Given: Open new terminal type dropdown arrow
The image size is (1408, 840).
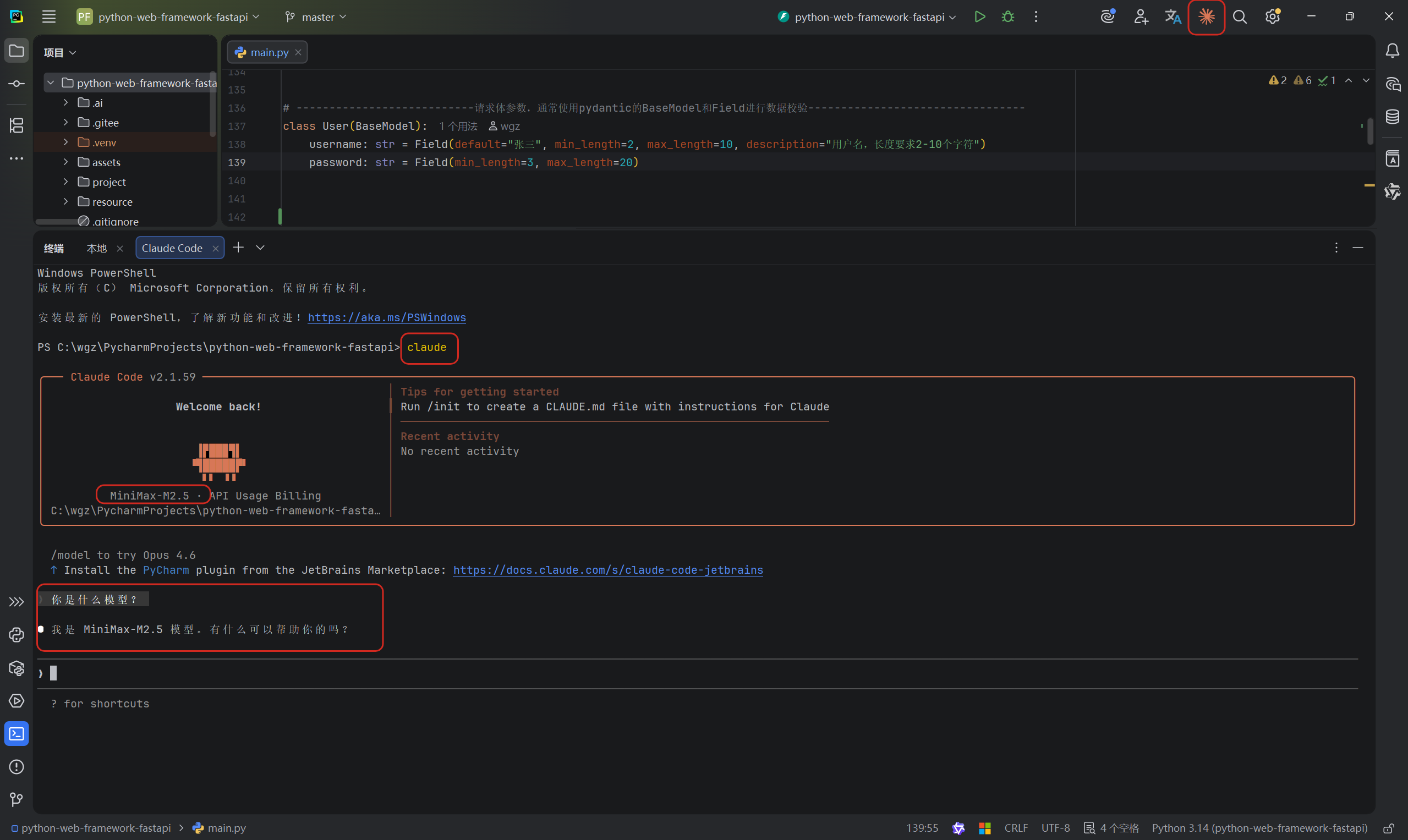Looking at the screenshot, I should 260,248.
